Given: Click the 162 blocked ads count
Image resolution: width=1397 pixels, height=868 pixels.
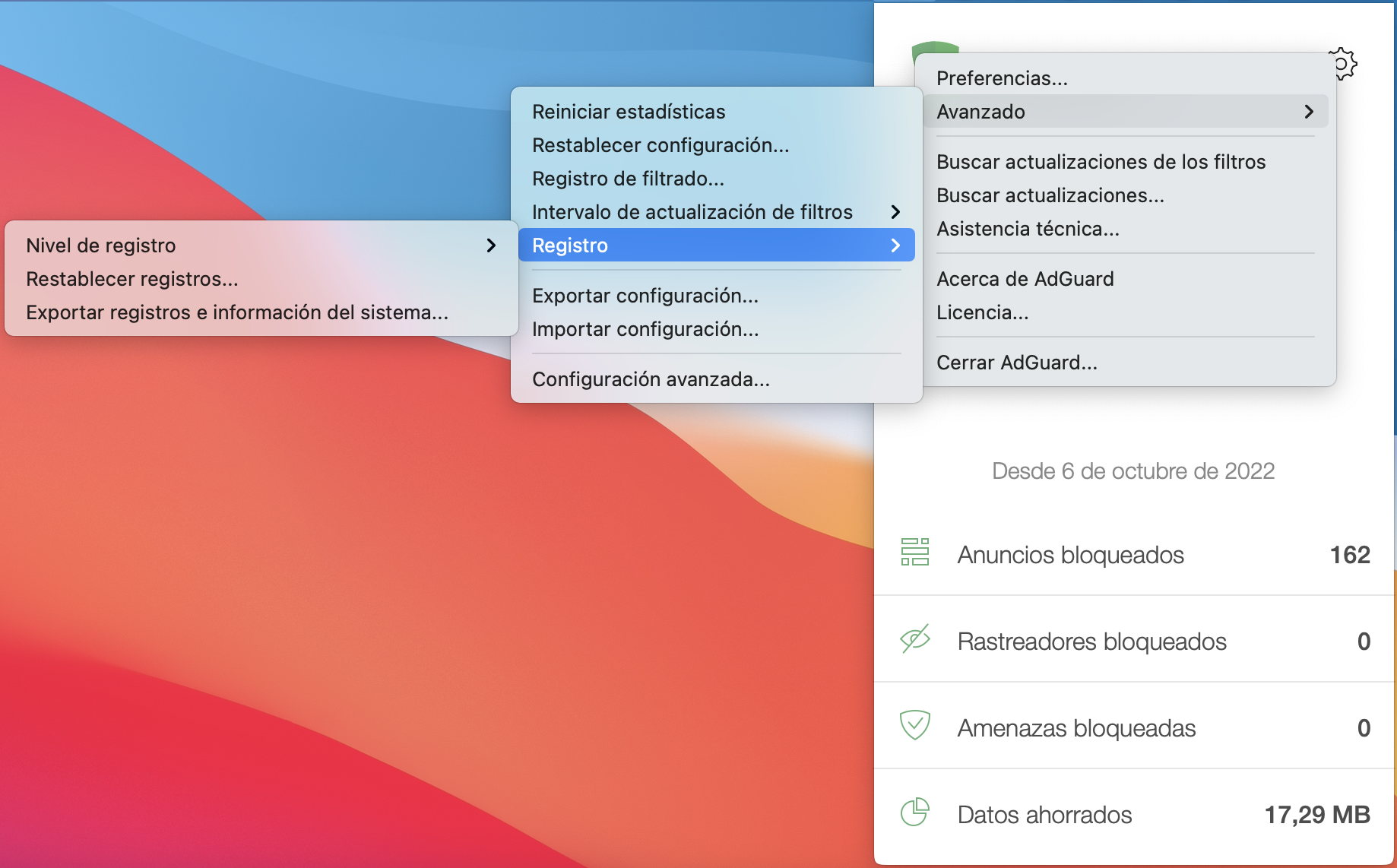Looking at the screenshot, I should [1350, 555].
